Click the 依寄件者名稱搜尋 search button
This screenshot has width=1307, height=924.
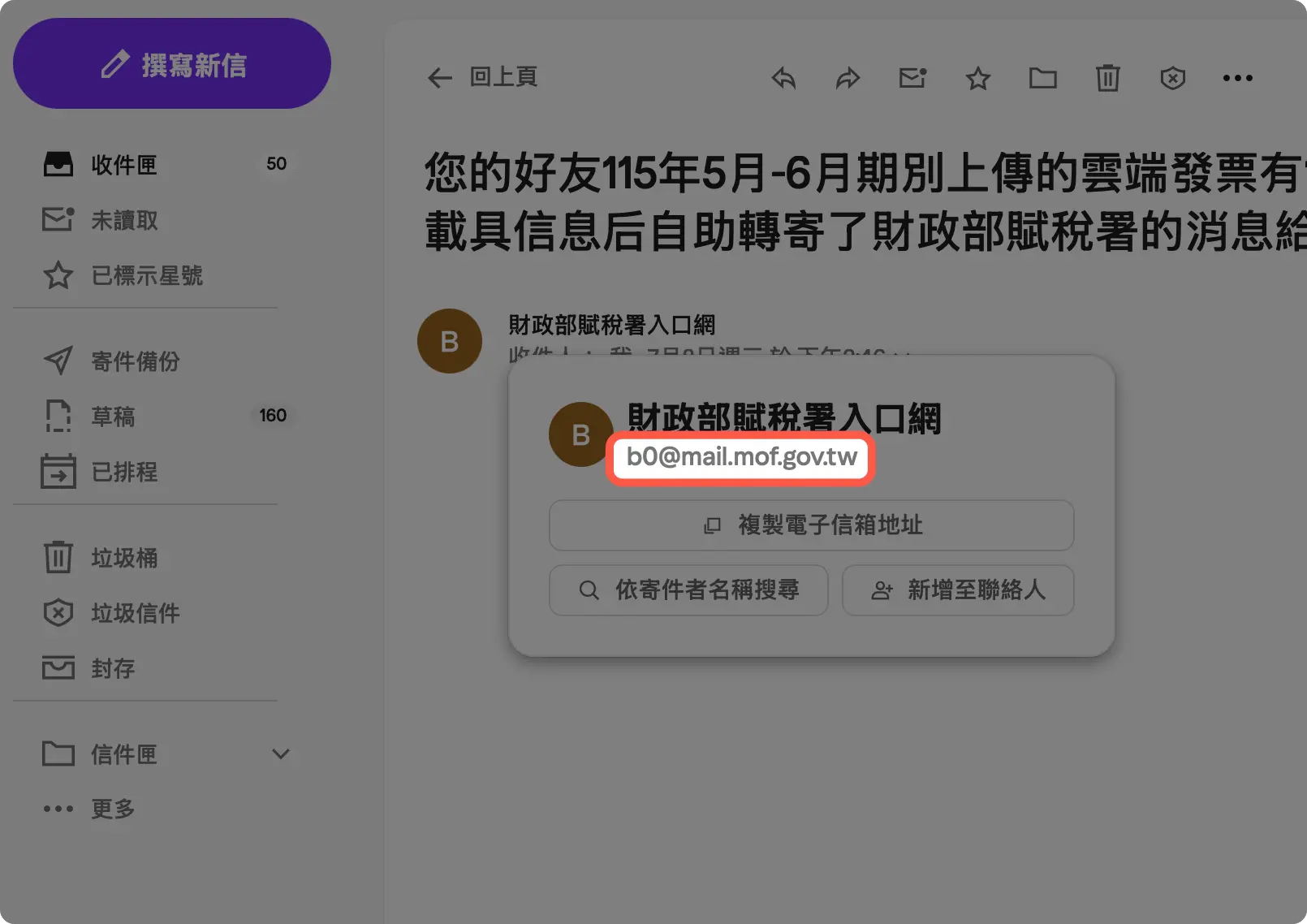(x=688, y=590)
